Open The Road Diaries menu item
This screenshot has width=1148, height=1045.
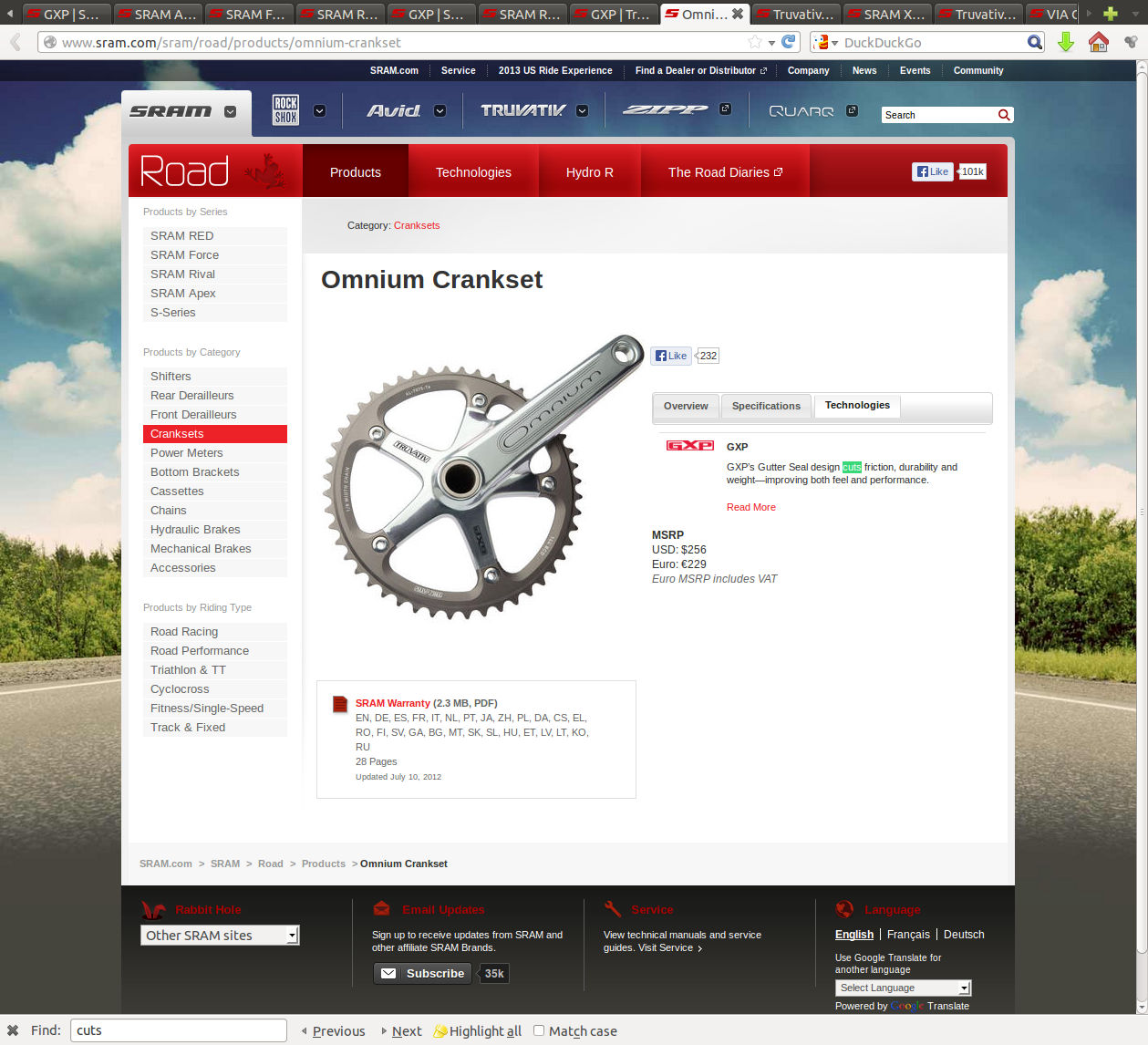tap(725, 172)
